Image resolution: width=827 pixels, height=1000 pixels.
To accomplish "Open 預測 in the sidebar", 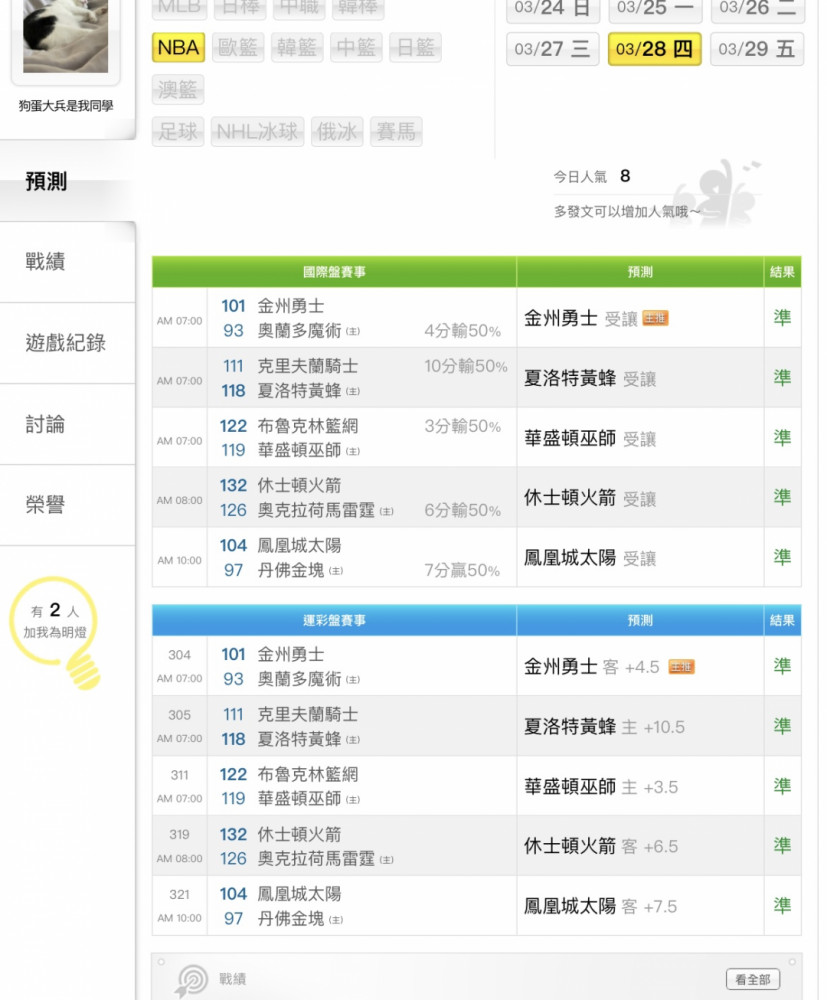I will [46, 182].
